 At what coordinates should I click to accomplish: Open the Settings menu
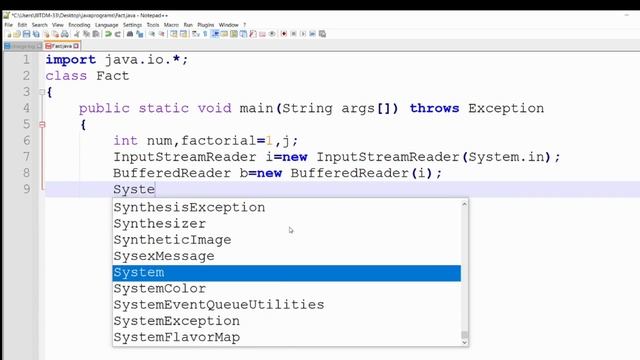132,25
